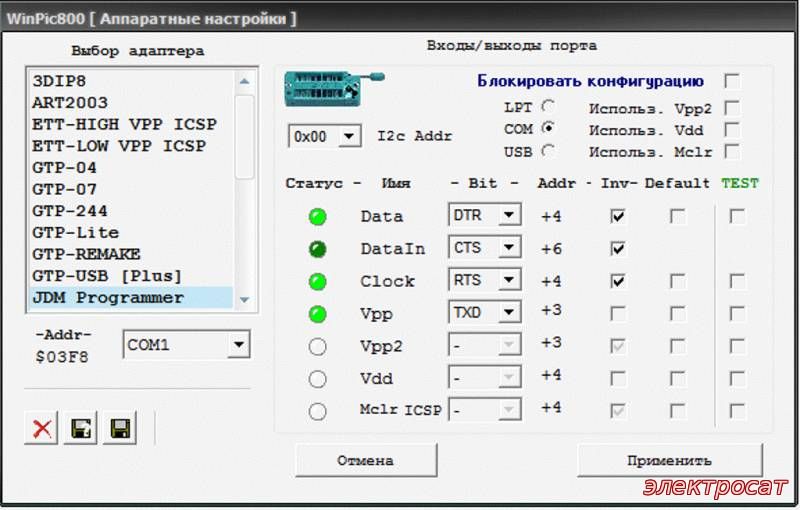800x510 pixels.
Task: Click the Data status LED indicator
Action: 317,217
